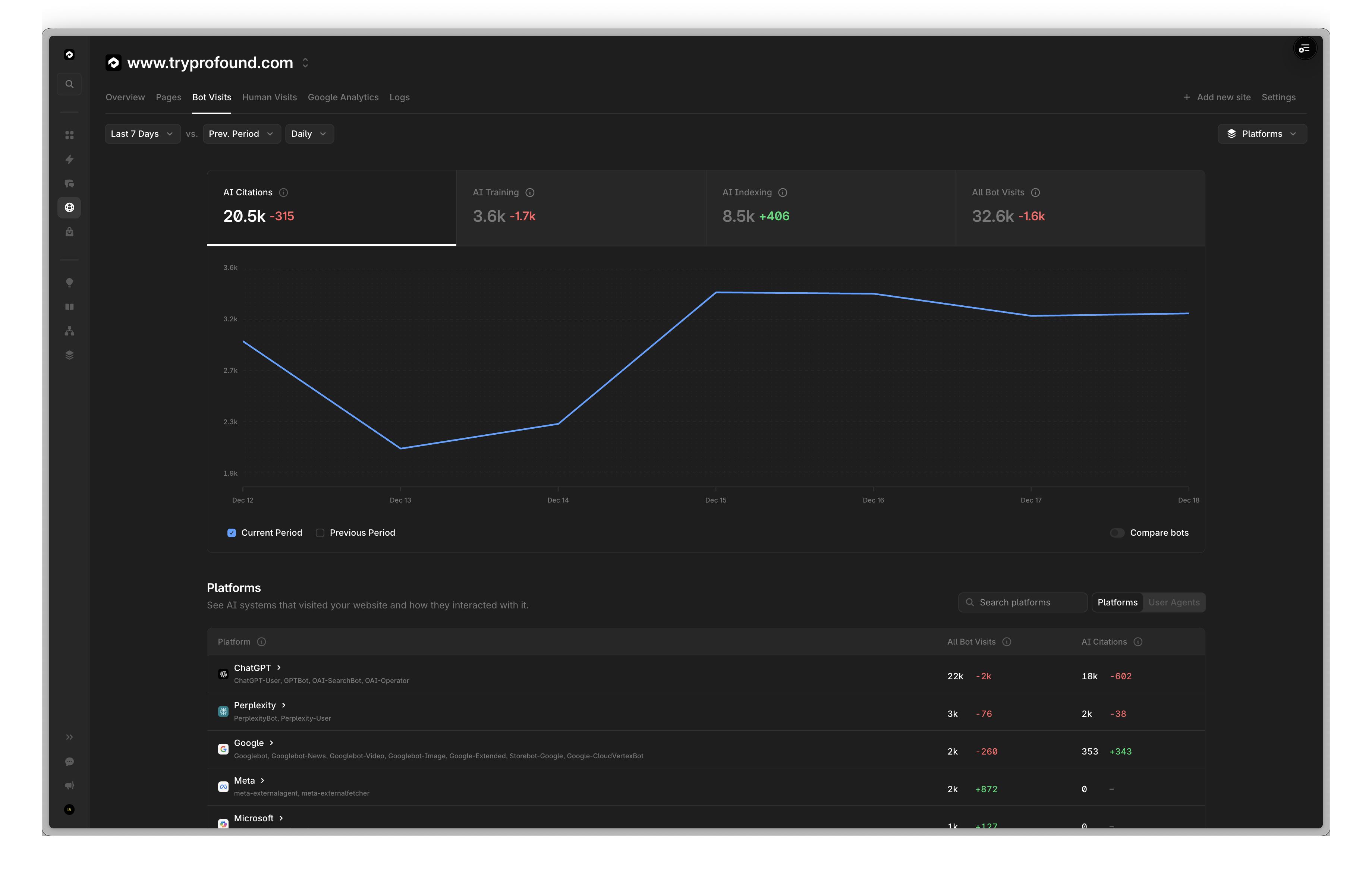
Task: Select the bot visits globe icon in sidebar
Action: [69, 208]
